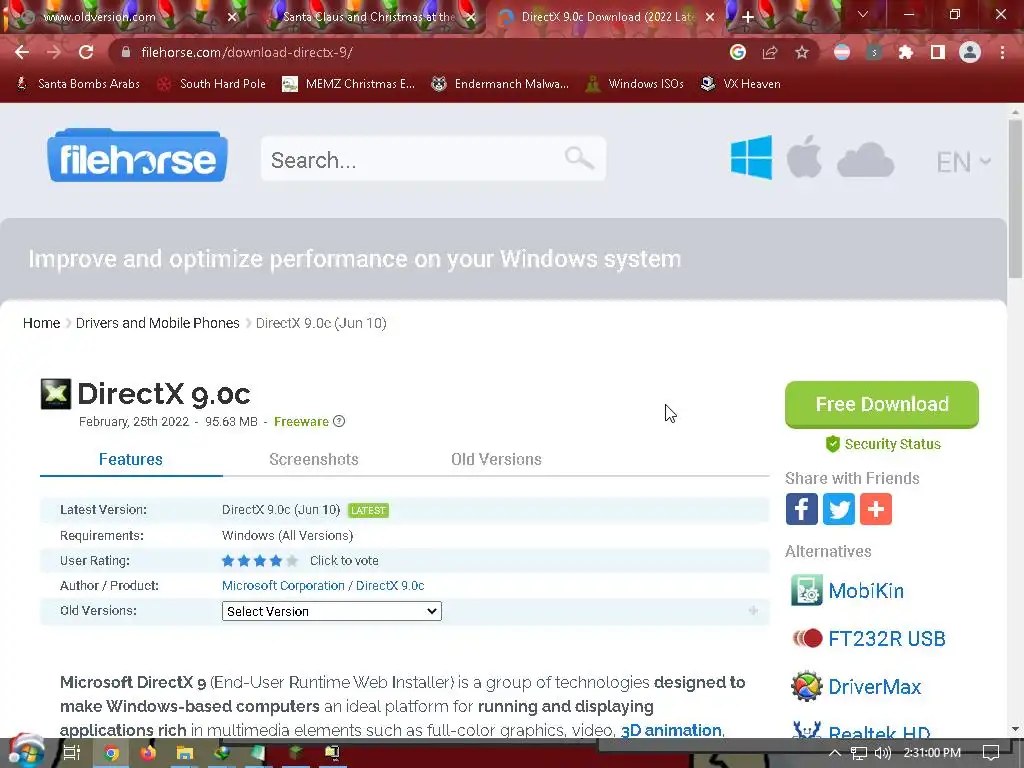Open the Chrome profile avatar
1024x768 pixels.
click(970, 52)
